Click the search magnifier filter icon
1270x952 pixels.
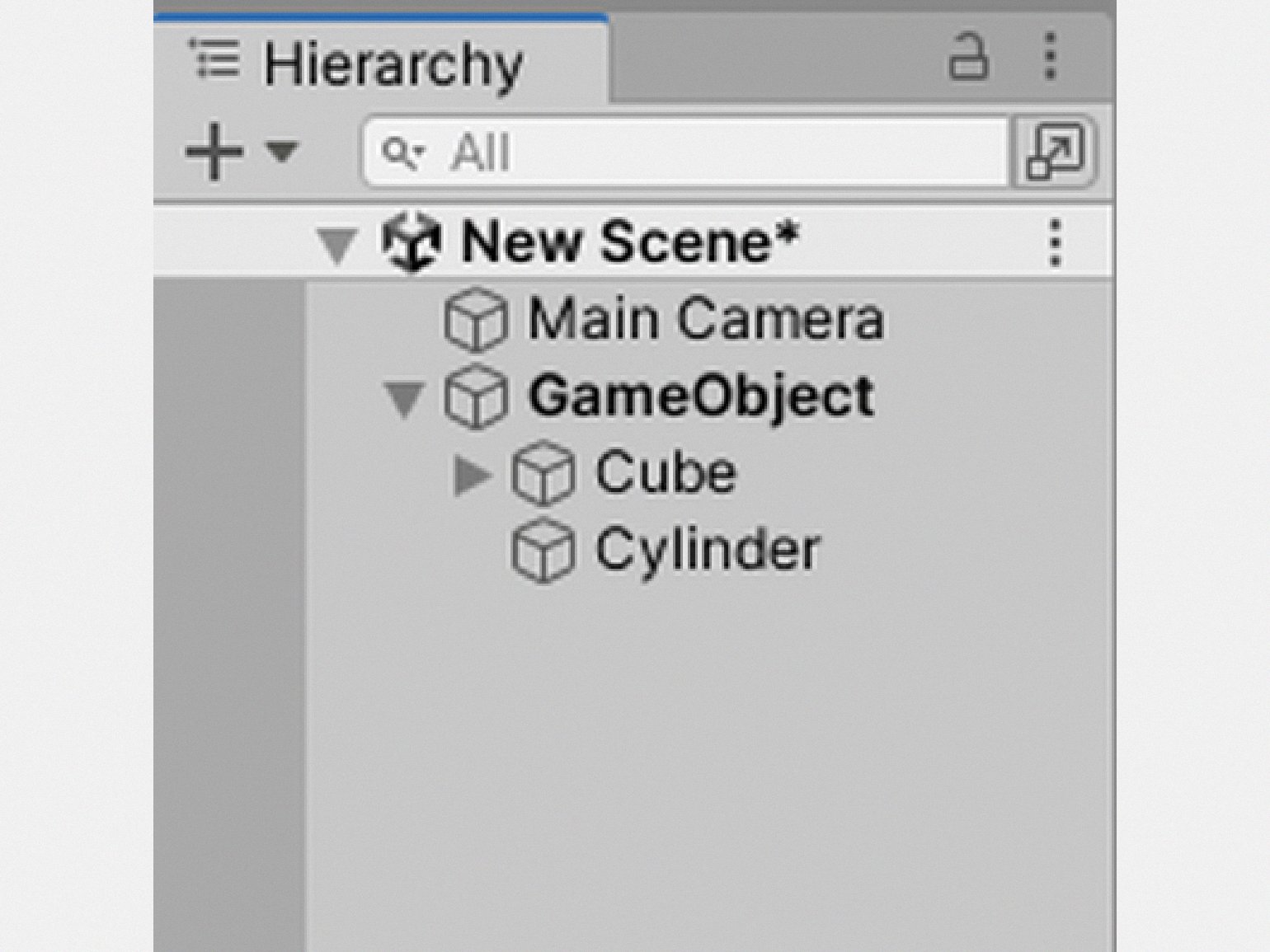pyautogui.click(x=401, y=152)
